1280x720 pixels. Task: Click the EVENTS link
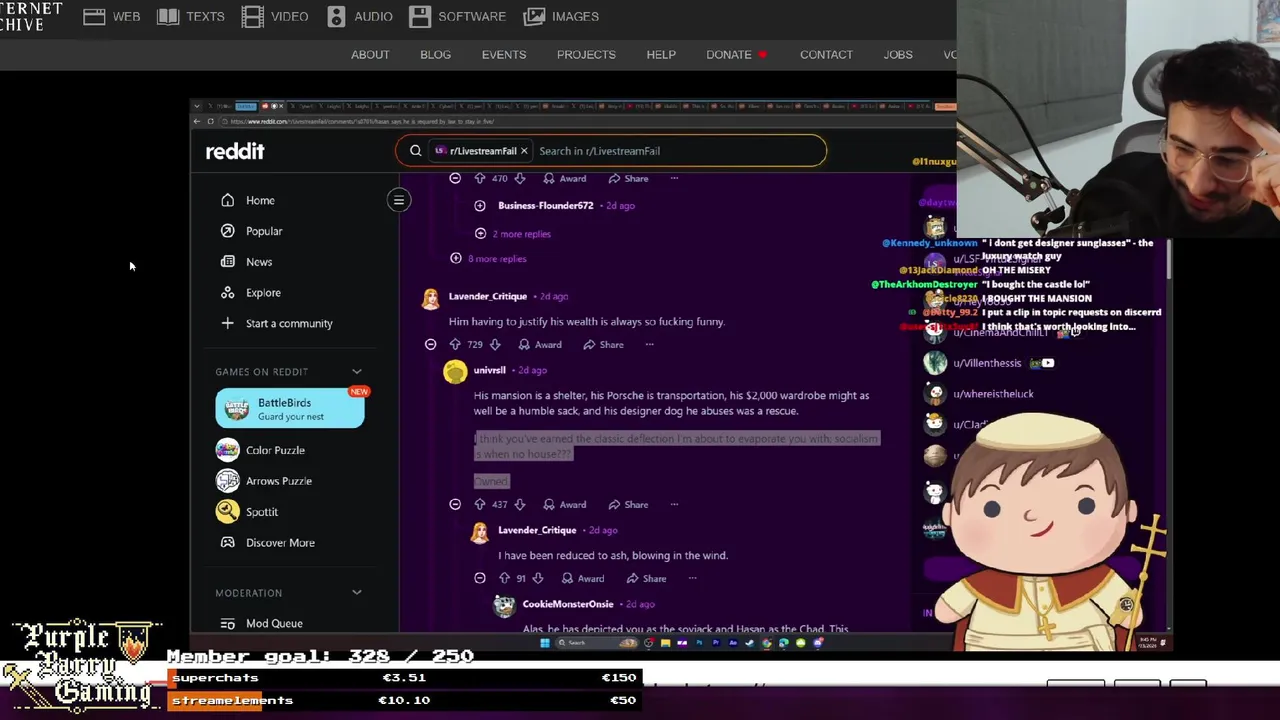click(x=503, y=55)
